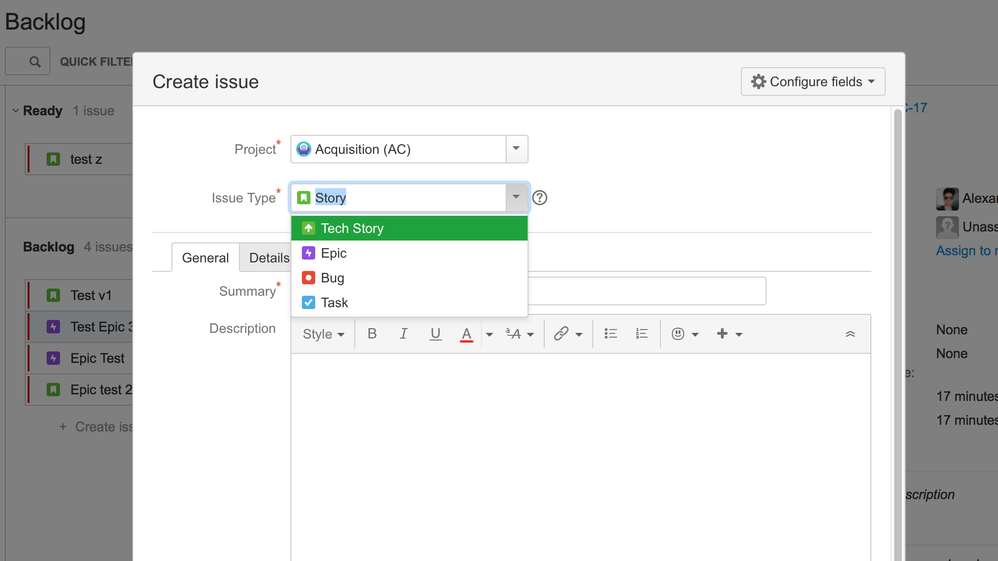Click the Project field showing Acquisition (AC)

coord(398,149)
